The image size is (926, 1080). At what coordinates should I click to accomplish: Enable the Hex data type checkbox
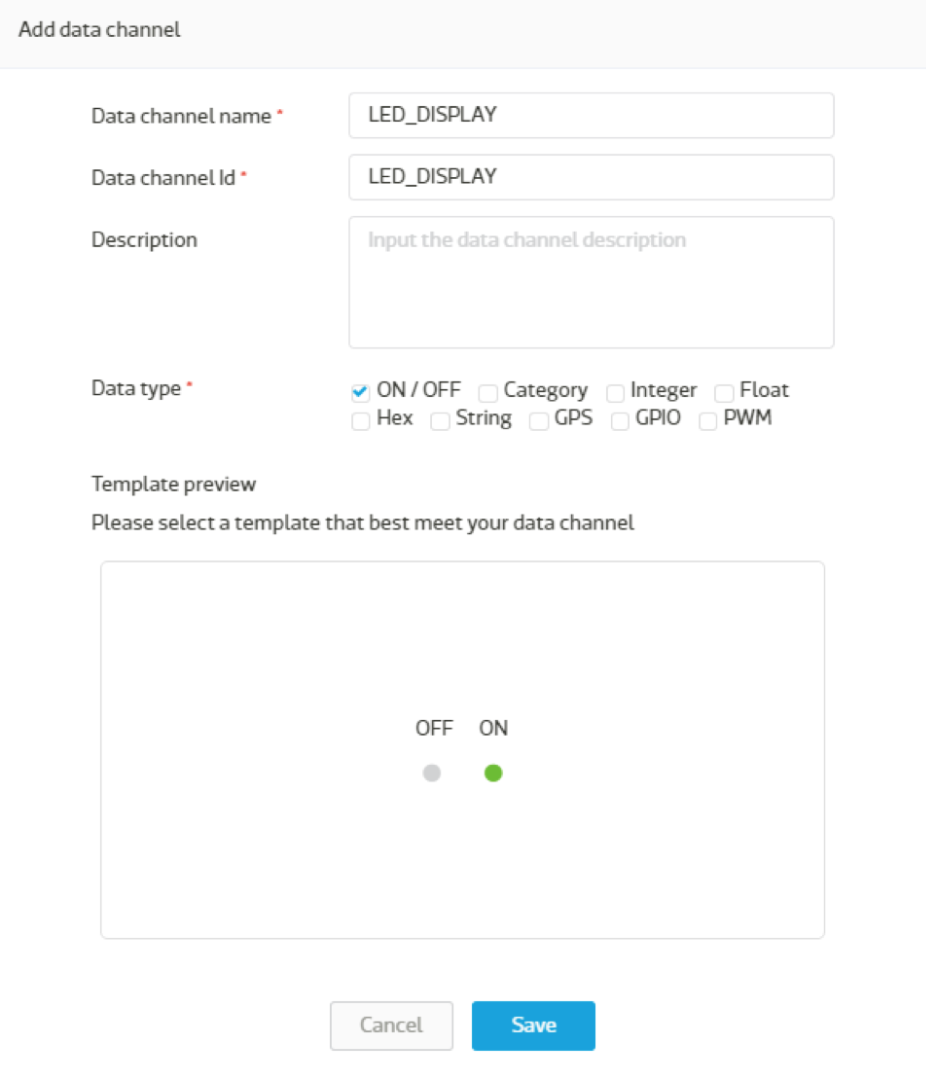[360, 420]
